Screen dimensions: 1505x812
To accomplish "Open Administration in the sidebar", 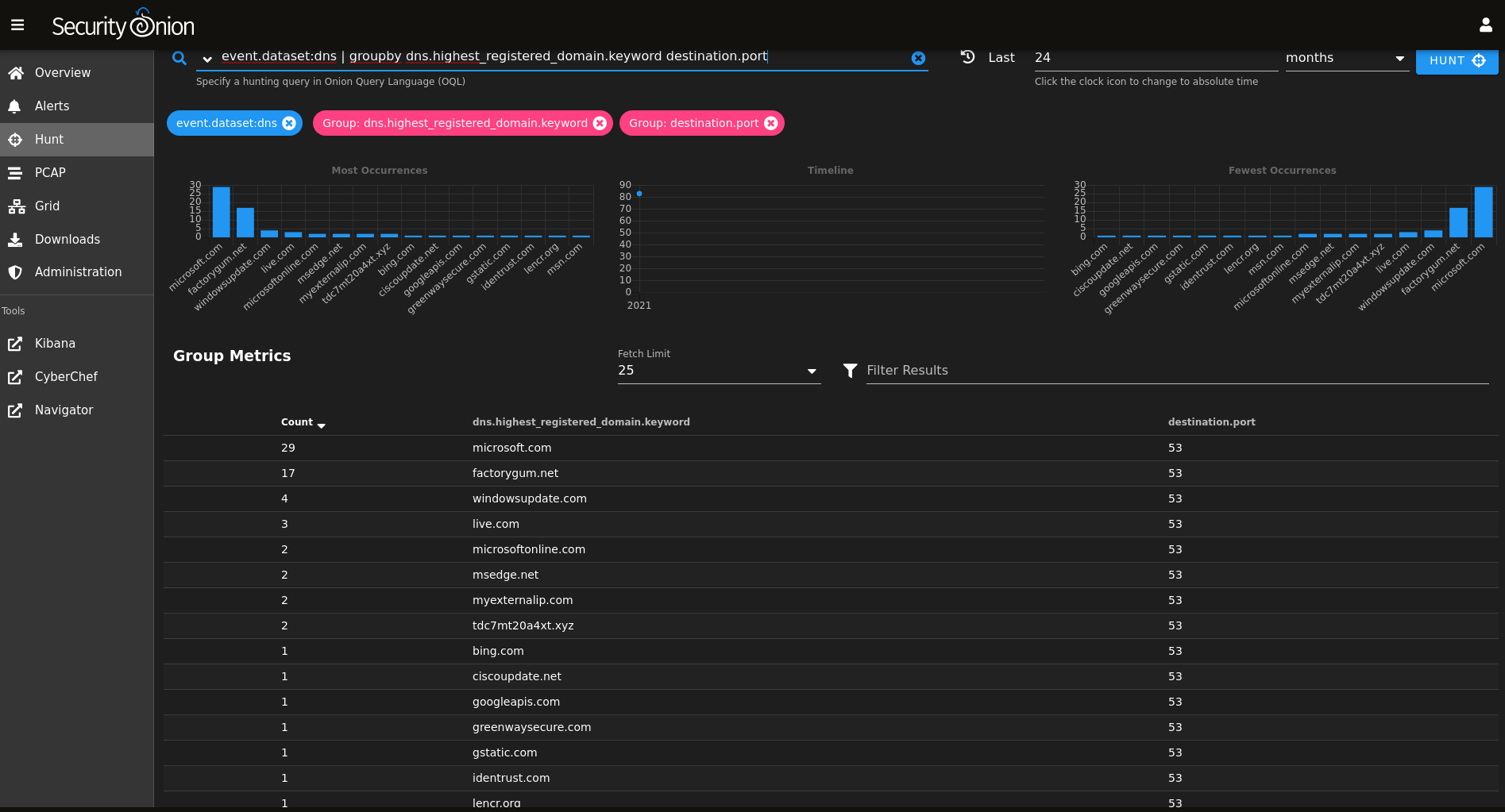I will [76, 272].
